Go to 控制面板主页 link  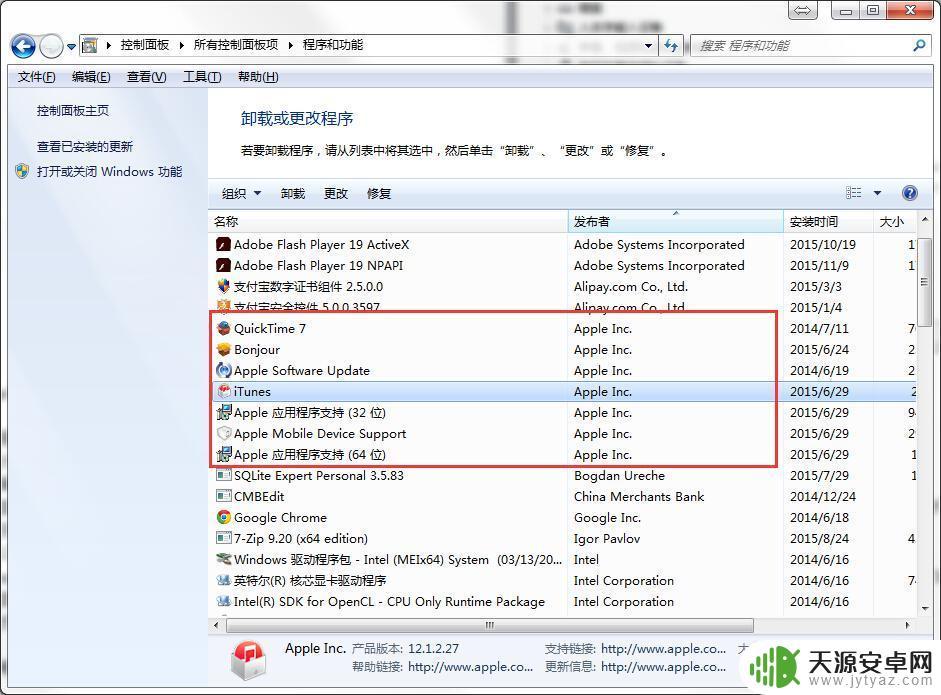pos(73,110)
